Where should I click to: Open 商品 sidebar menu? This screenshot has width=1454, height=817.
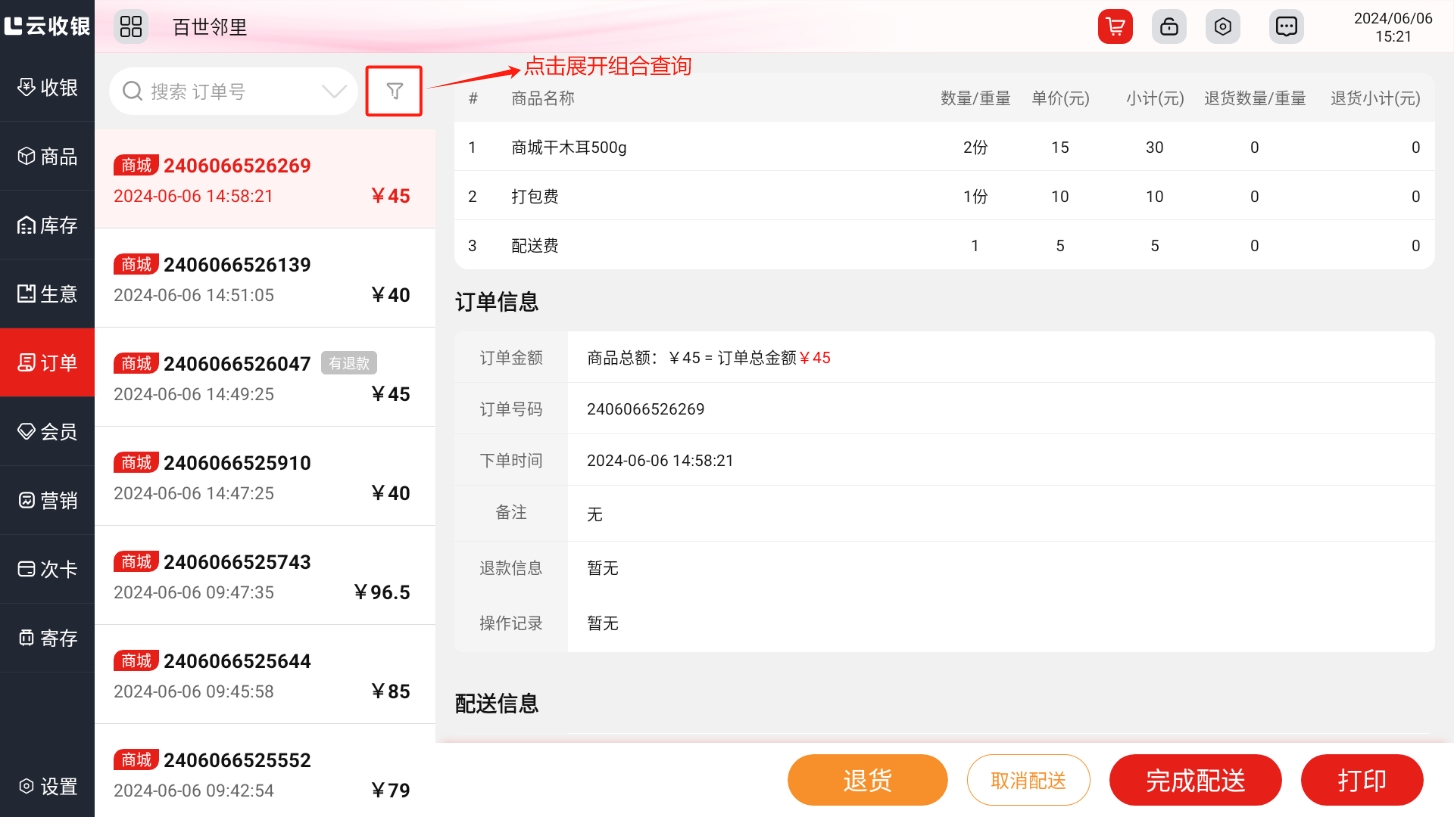coord(47,157)
